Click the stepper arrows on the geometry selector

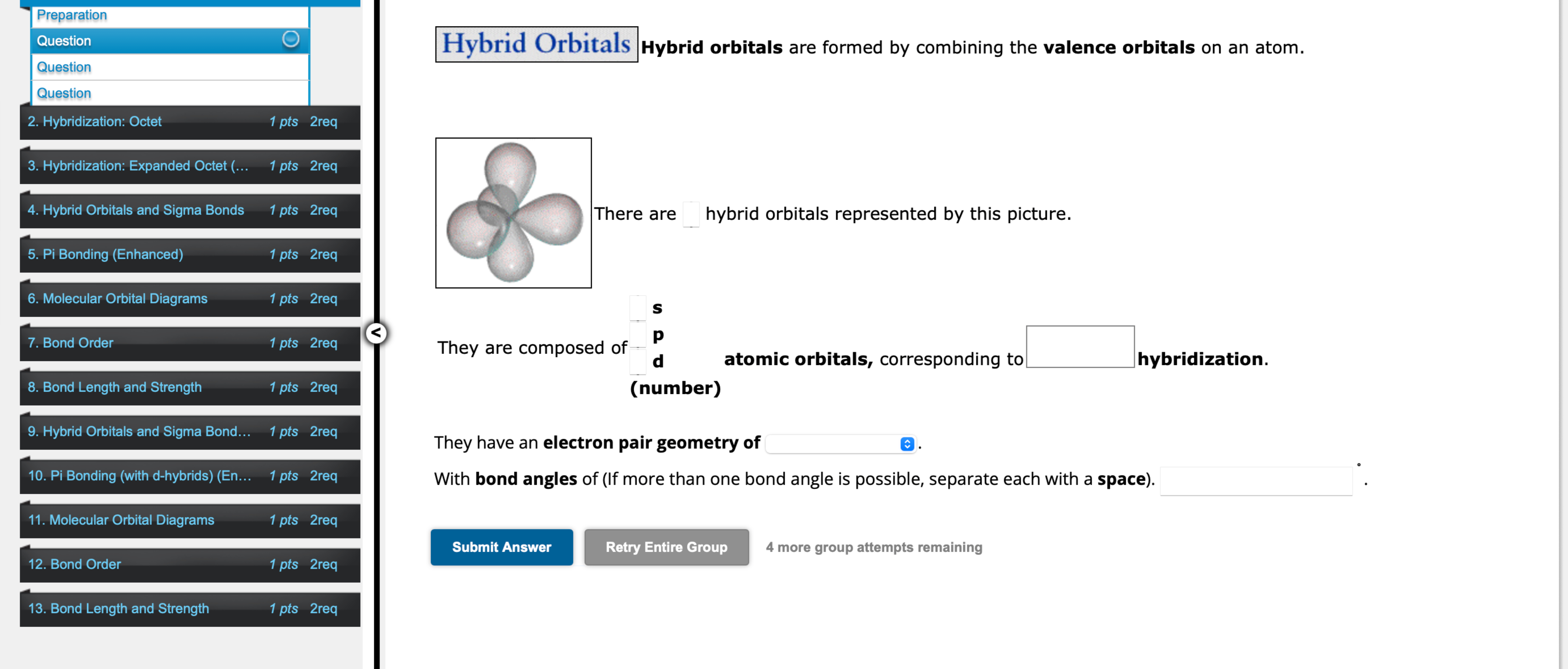tap(906, 444)
